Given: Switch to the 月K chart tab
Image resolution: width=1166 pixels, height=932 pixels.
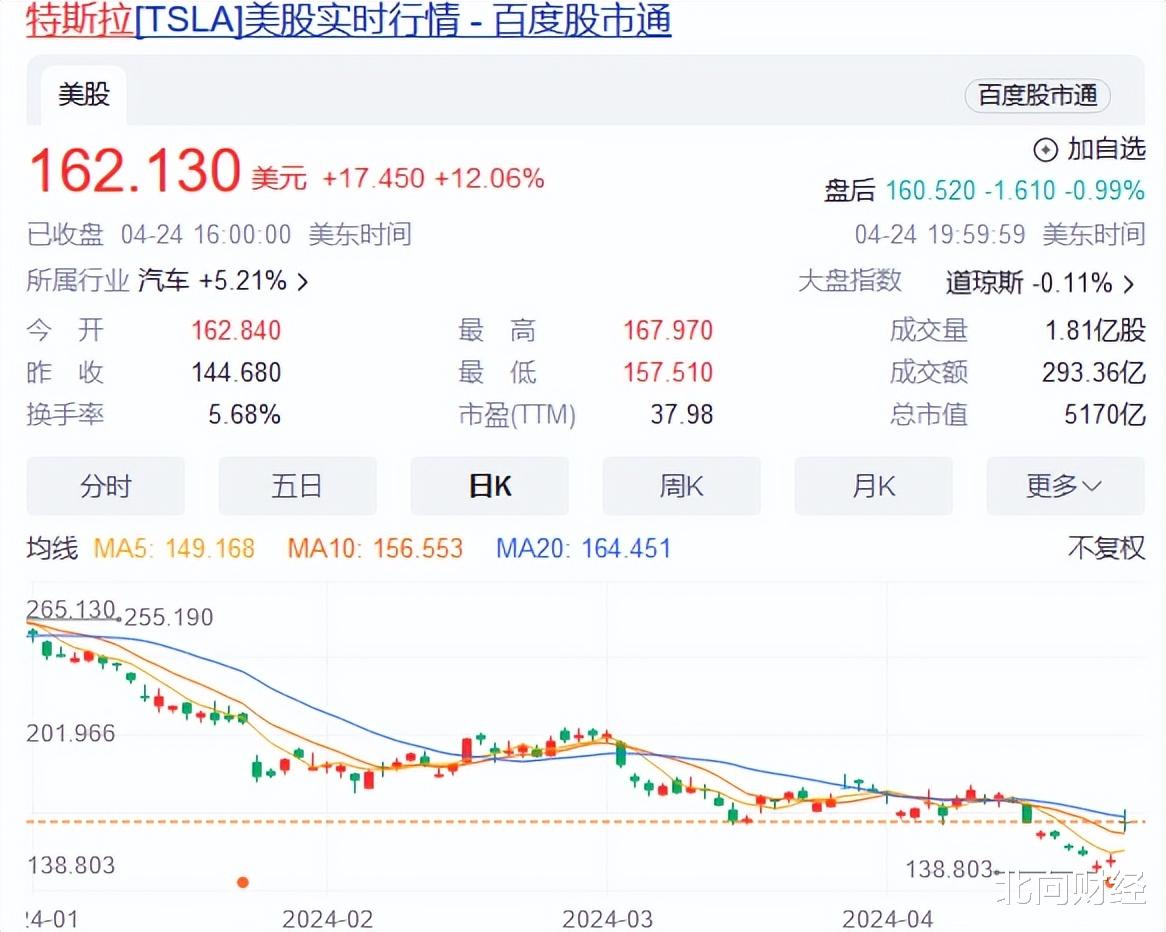Looking at the screenshot, I should [x=873, y=486].
